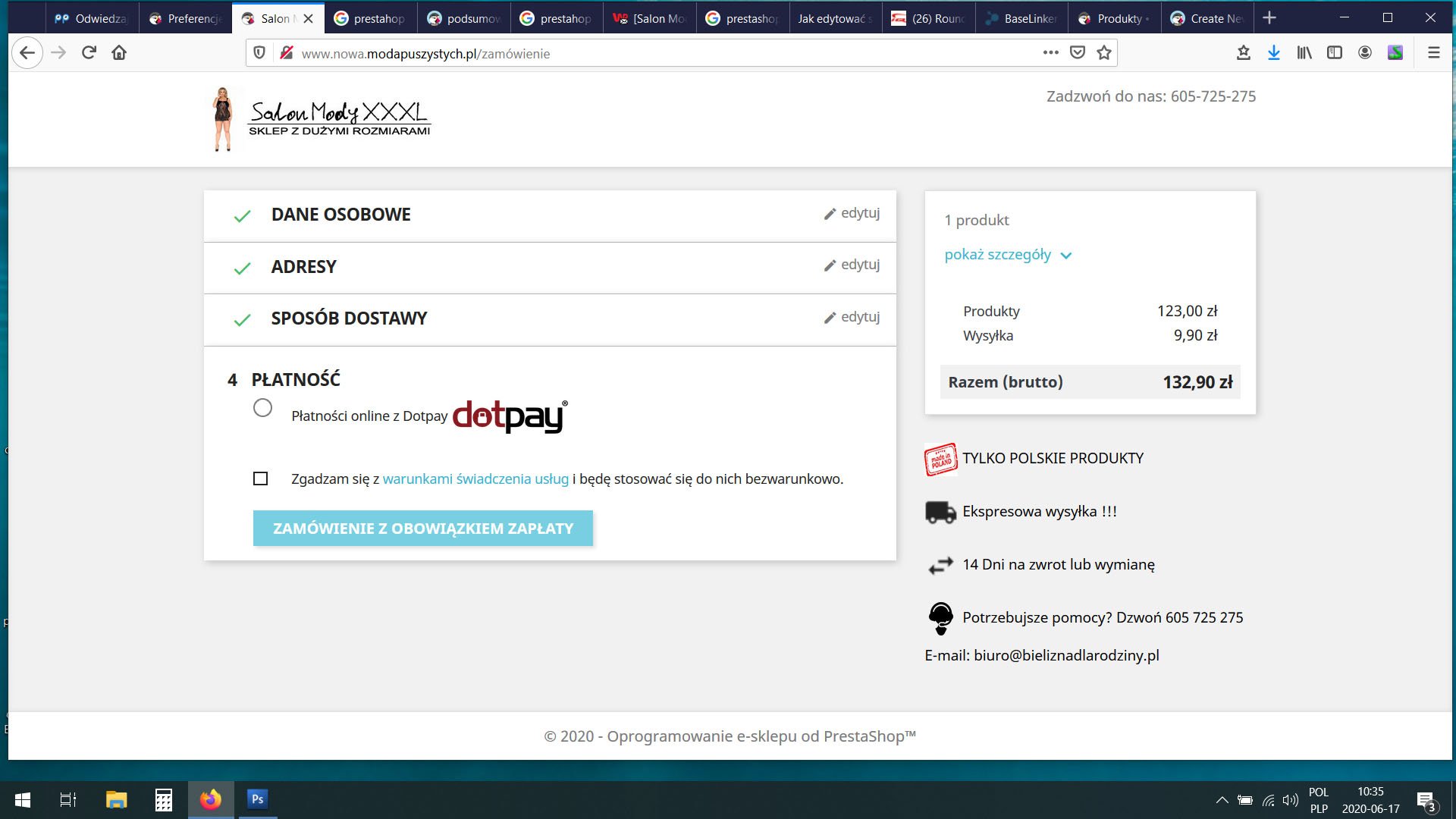Image resolution: width=1456 pixels, height=819 pixels.
Task: Check the terms of service agreement box
Action: (x=260, y=479)
